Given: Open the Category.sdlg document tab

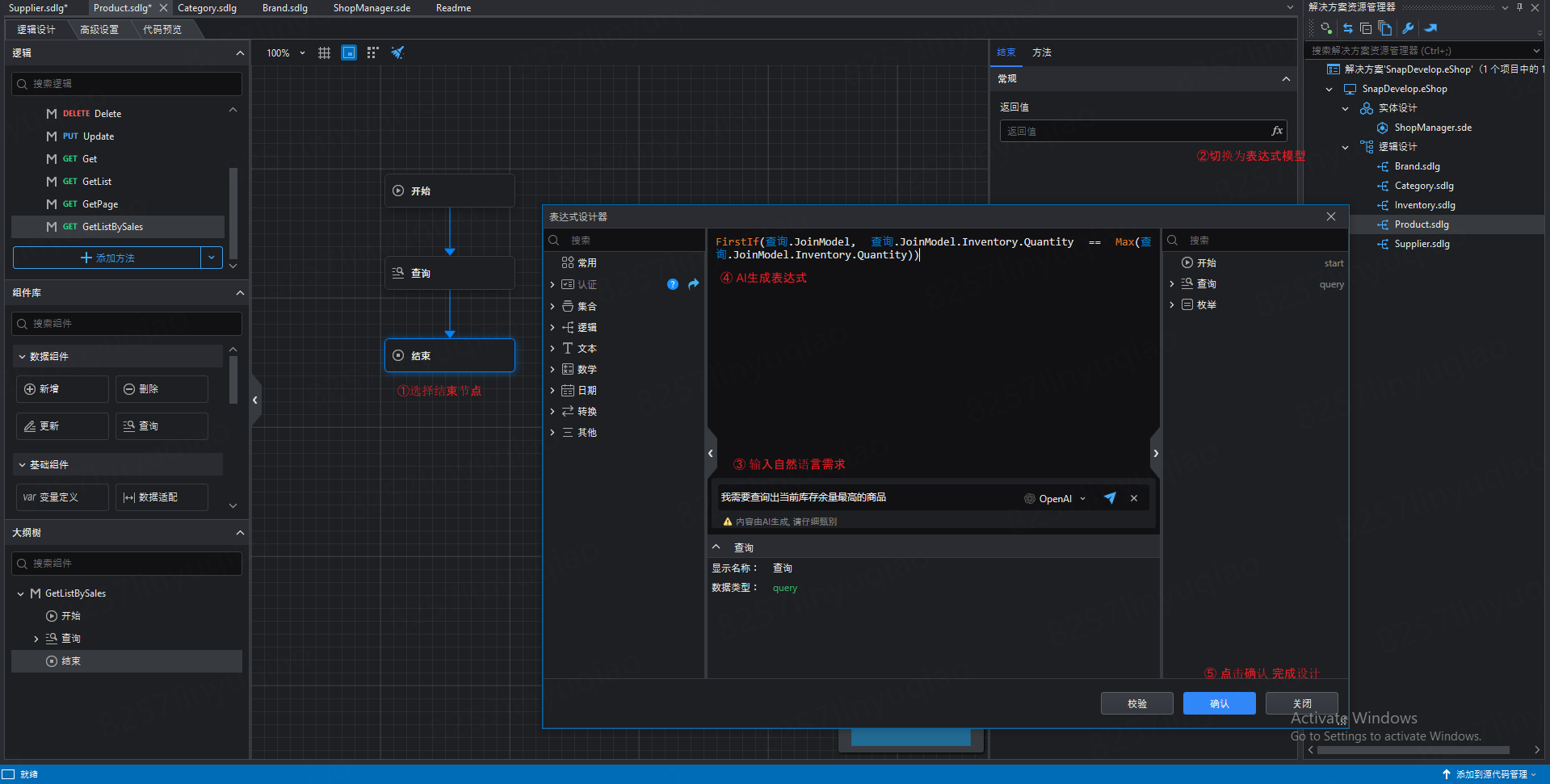Looking at the screenshot, I should (208, 8).
